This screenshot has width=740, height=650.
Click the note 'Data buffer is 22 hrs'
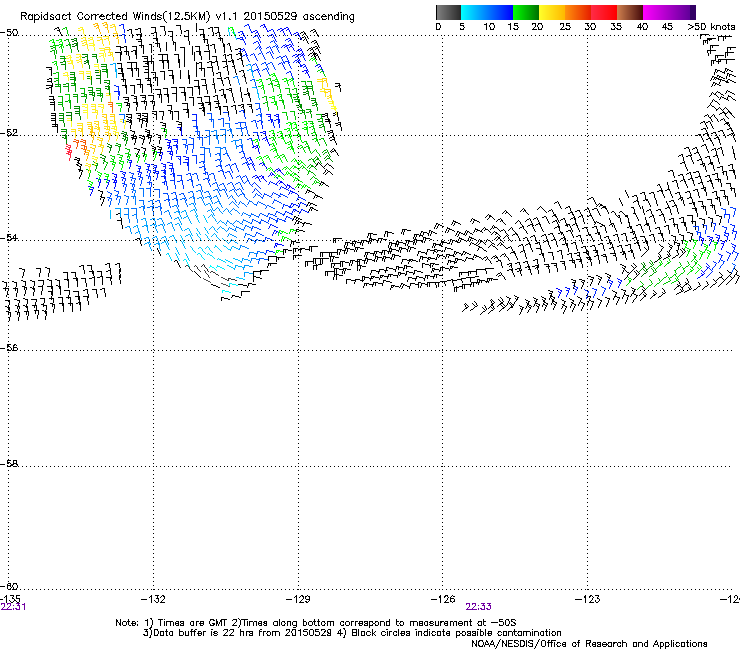(x=204, y=633)
